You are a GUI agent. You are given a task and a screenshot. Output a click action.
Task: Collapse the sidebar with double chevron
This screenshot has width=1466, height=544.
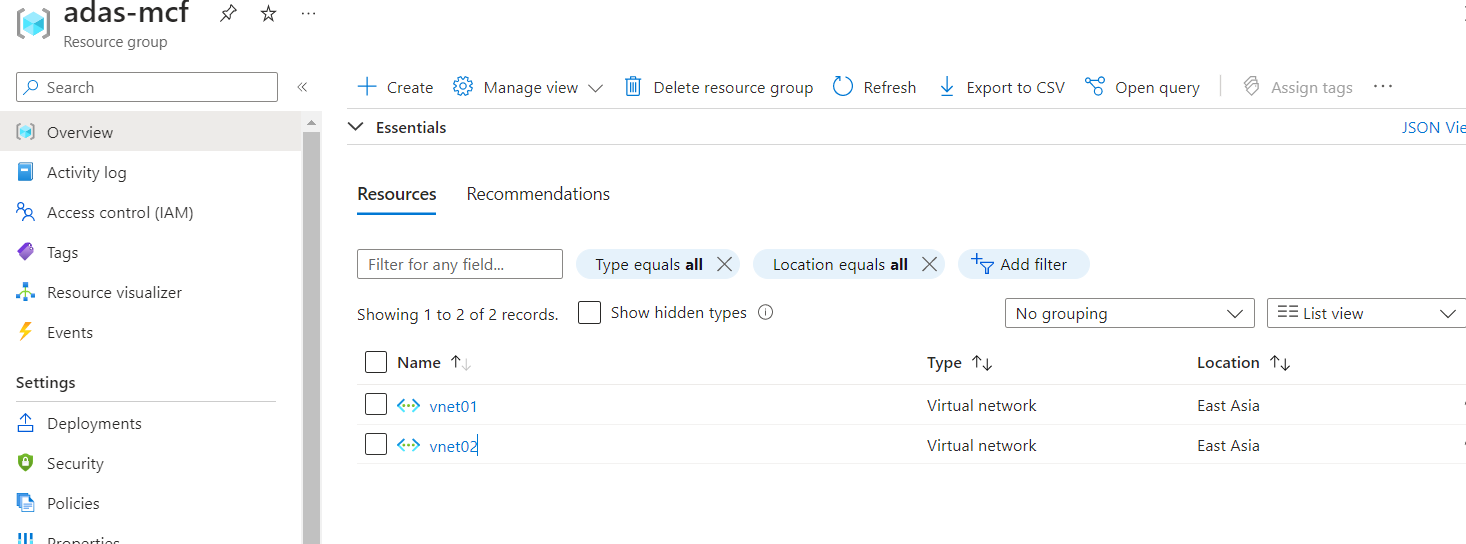coord(302,87)
